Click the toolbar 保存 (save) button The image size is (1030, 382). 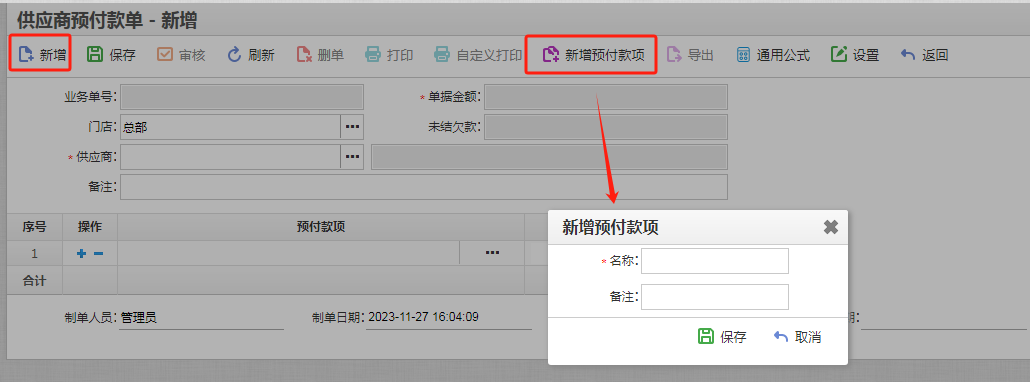111,55
